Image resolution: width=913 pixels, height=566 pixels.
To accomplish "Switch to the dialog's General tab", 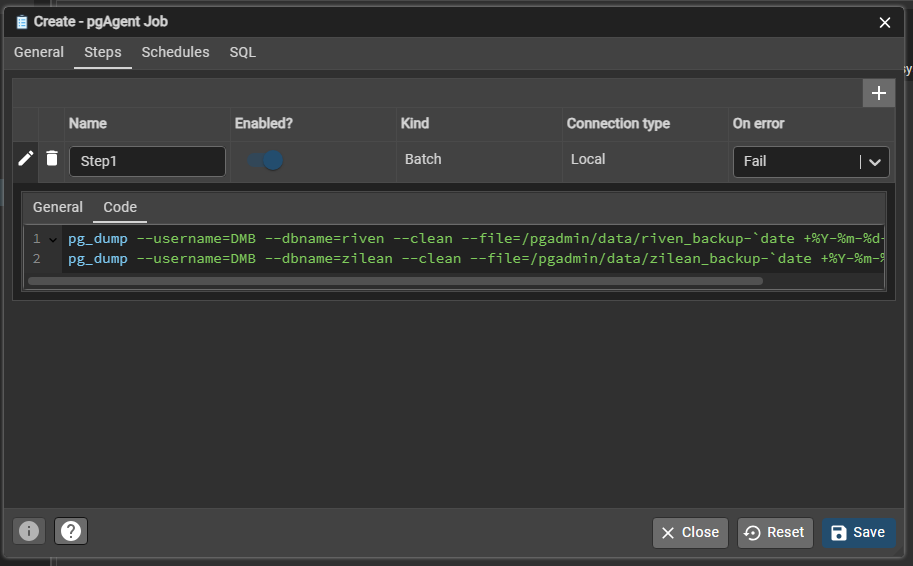I will [39, 52].
